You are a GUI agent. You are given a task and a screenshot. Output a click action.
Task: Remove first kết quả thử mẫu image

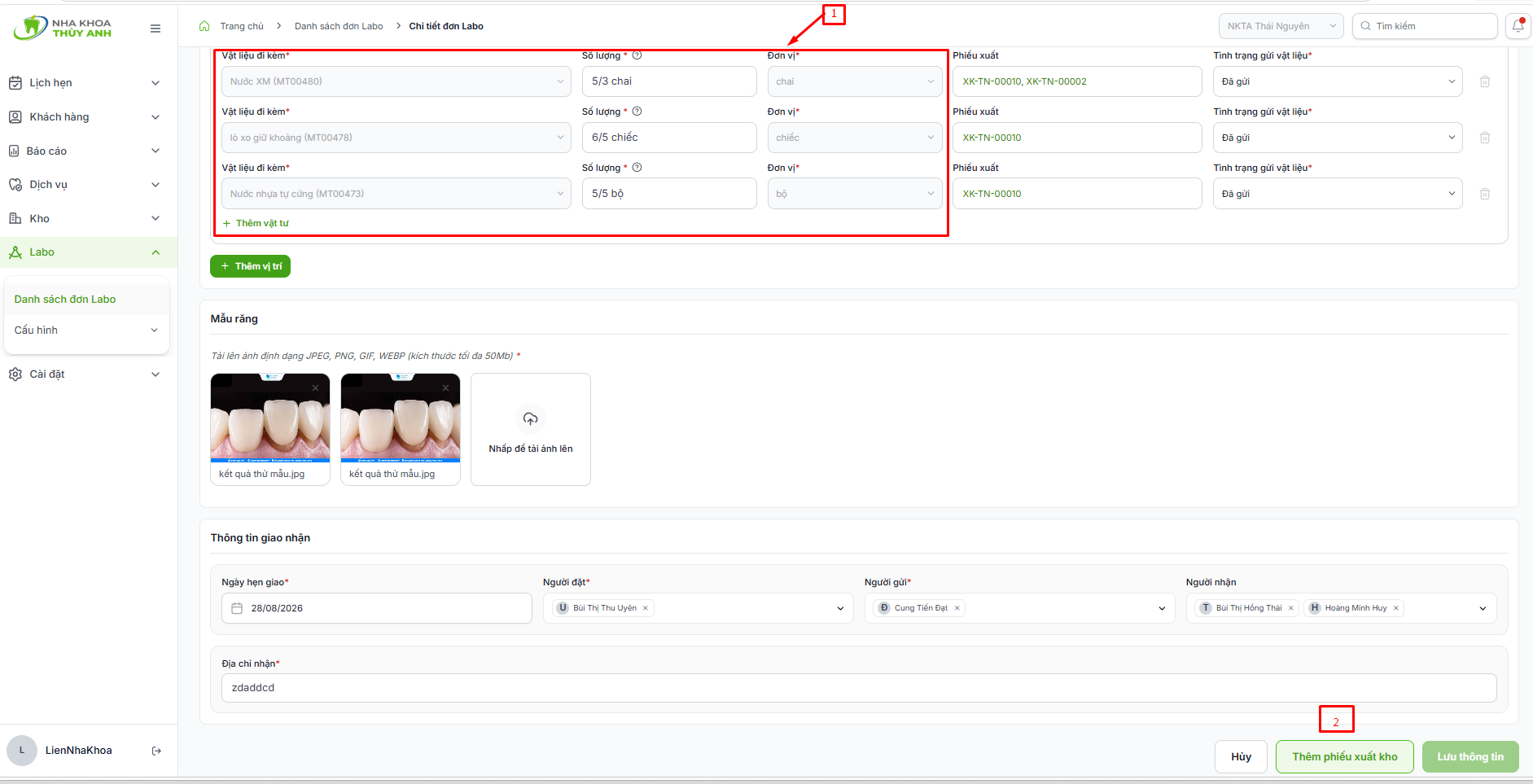pos(315,388)
